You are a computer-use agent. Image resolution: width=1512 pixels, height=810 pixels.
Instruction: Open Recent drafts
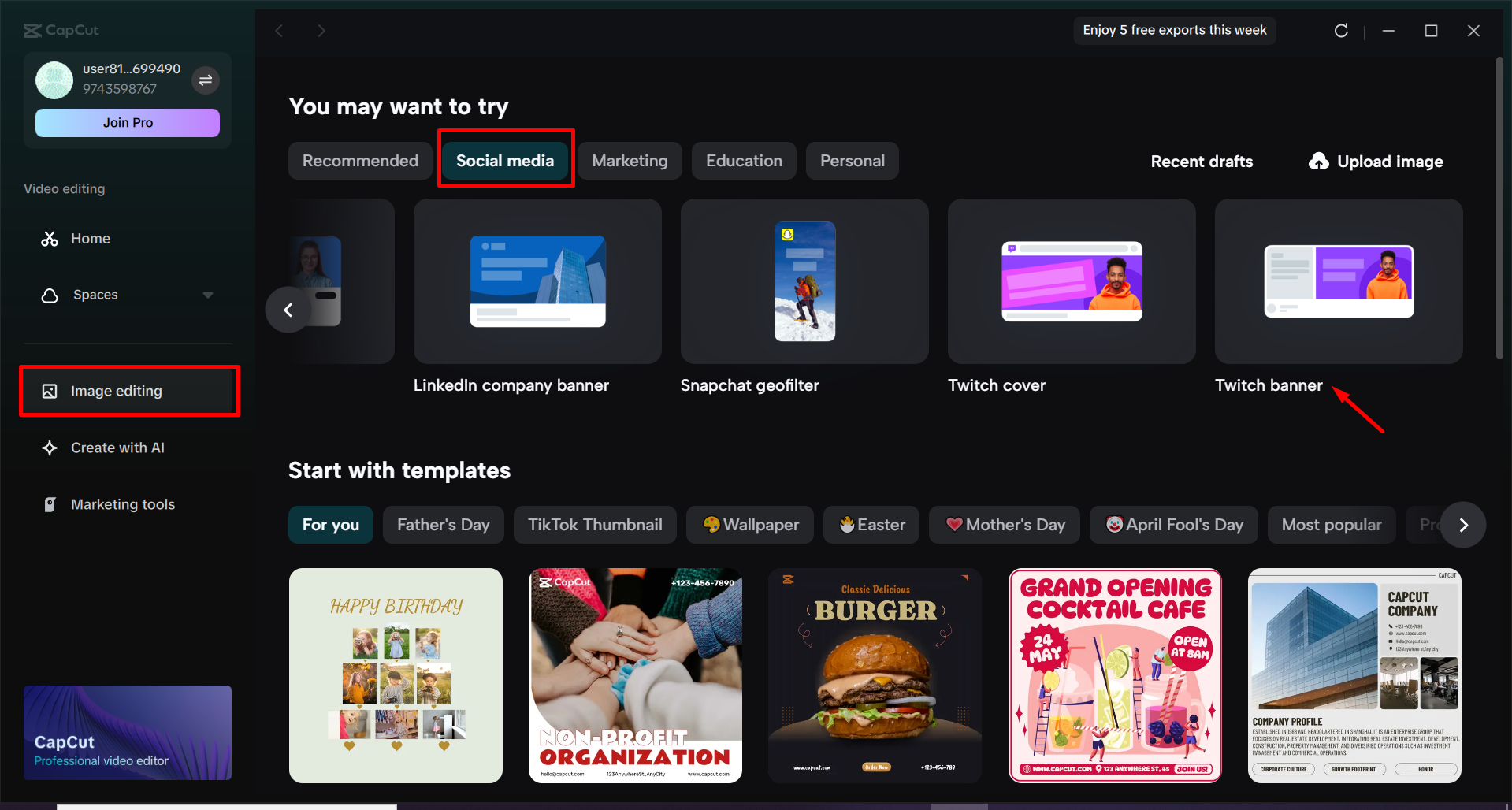pyautogui.click(x=1202, y=161)
